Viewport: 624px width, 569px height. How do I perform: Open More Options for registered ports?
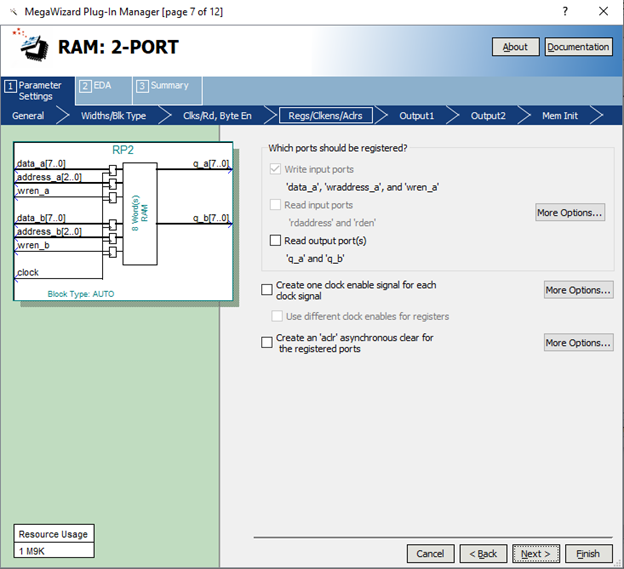(570, 212)
